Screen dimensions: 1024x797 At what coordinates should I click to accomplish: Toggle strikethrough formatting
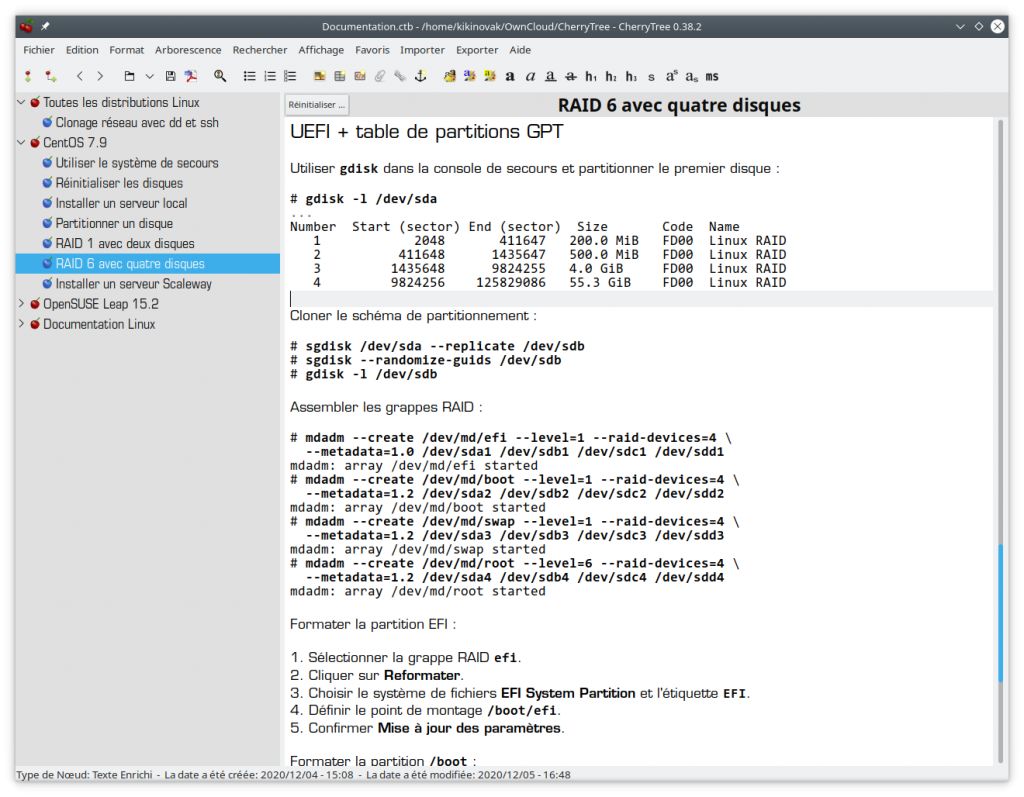570,76
